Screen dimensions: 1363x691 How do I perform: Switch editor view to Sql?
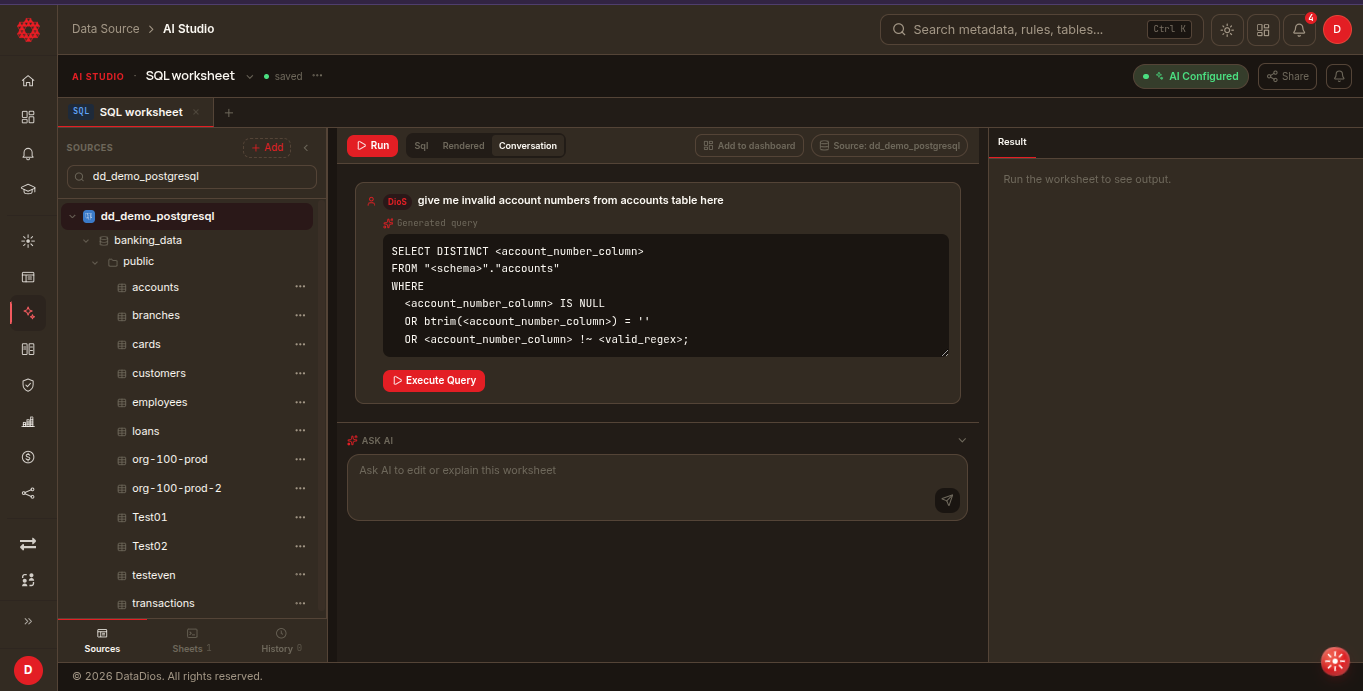(421, 146)
